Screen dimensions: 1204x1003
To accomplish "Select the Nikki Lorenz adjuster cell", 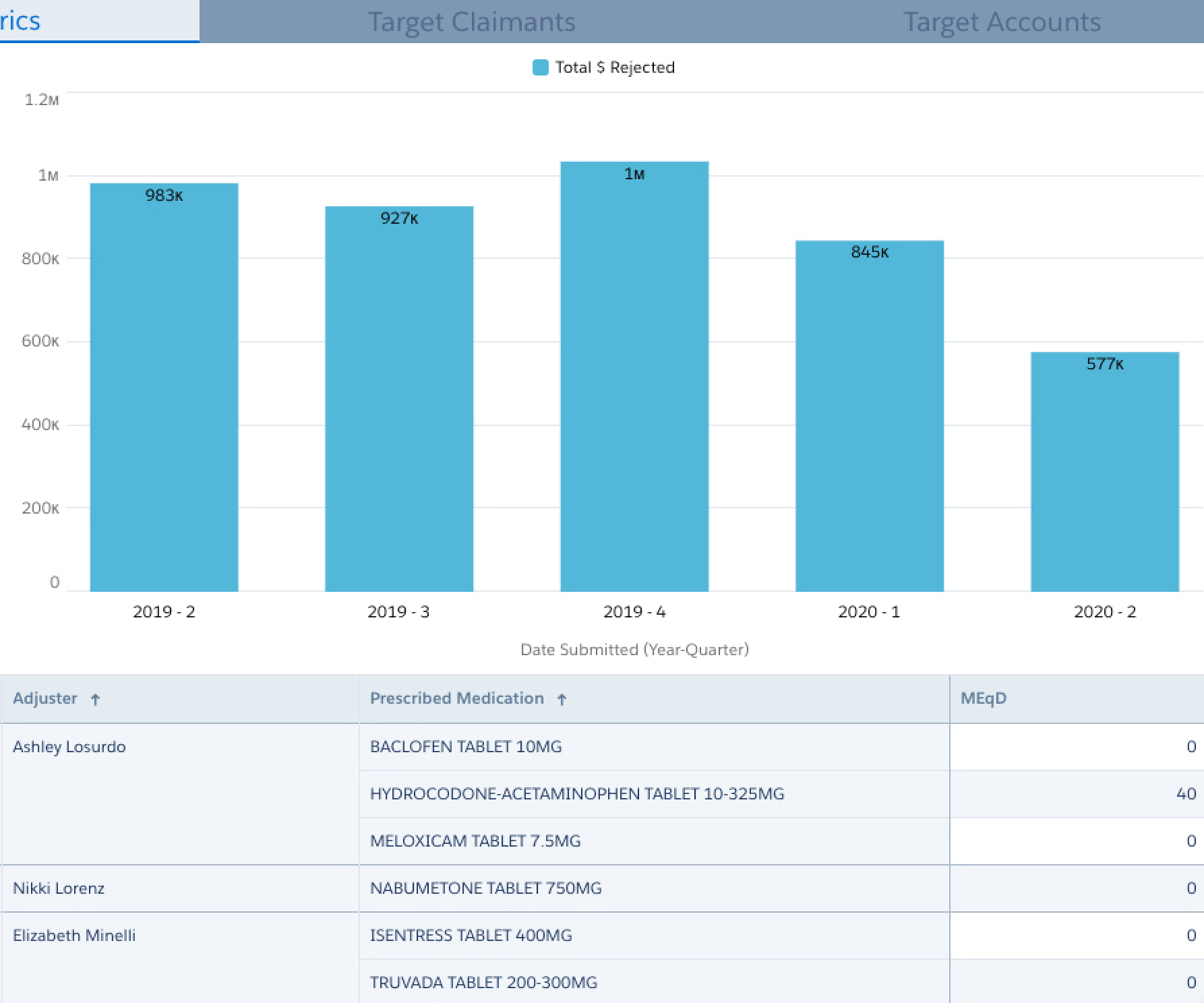I will point(59,888).
